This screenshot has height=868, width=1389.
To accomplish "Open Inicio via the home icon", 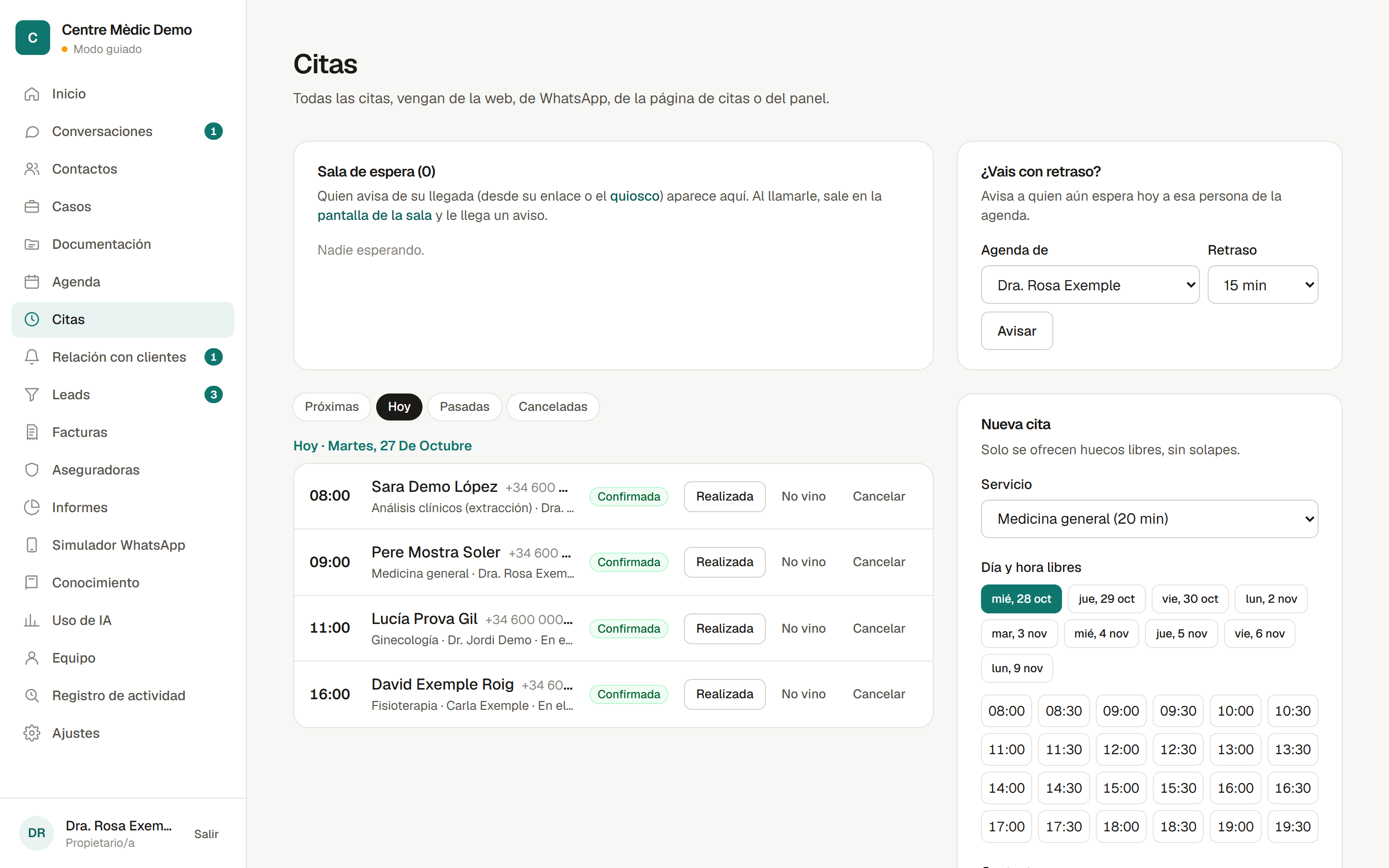I will (x=32, y=94).
